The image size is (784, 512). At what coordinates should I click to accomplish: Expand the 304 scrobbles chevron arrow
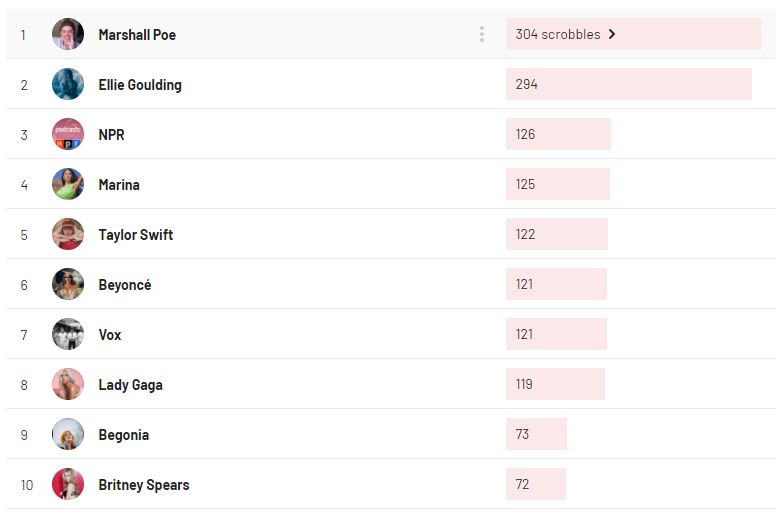click(x=612, y=34)
